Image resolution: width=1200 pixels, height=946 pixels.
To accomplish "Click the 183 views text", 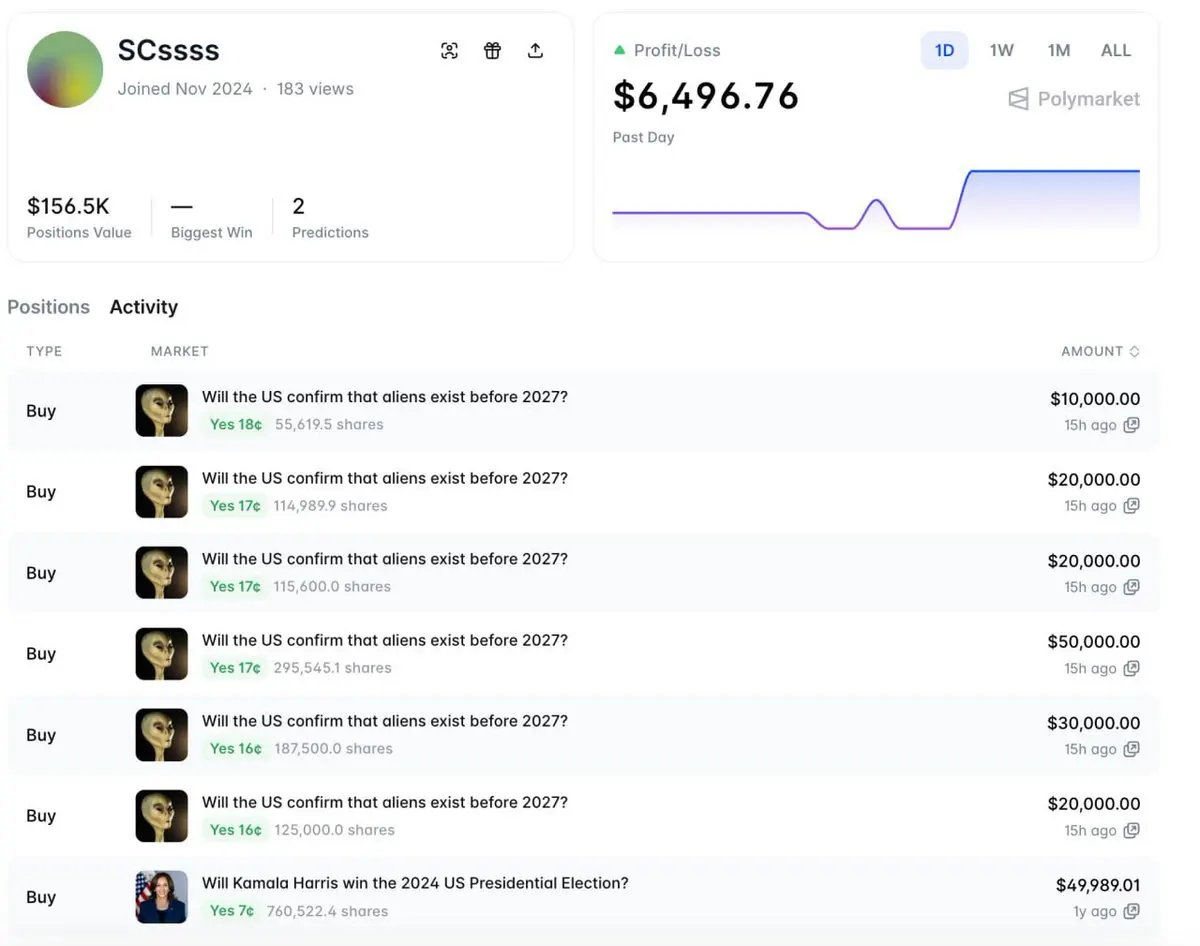I will (315, 88).
